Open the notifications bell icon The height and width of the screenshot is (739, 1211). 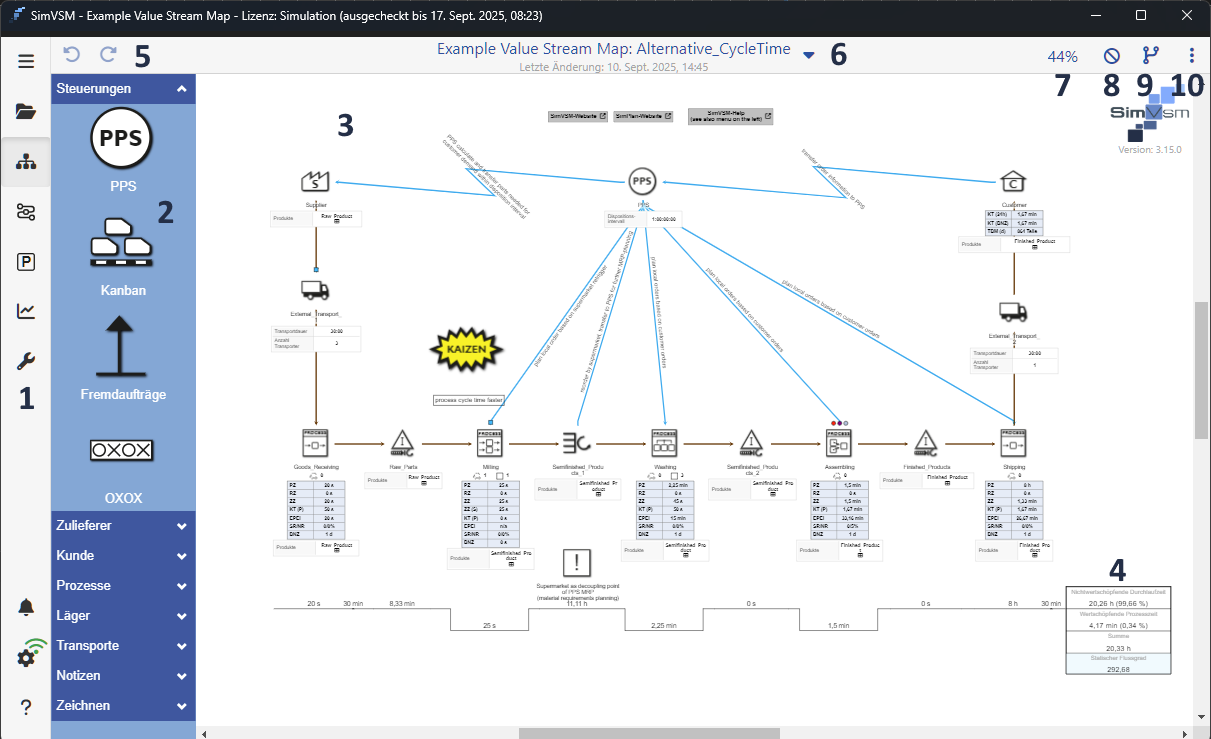click(26, 607)
